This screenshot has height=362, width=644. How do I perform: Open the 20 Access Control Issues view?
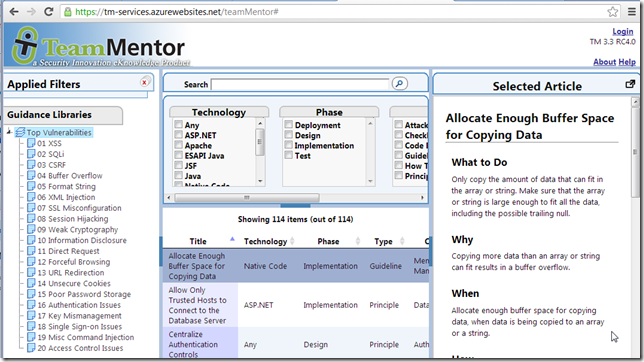click(80, 348)
